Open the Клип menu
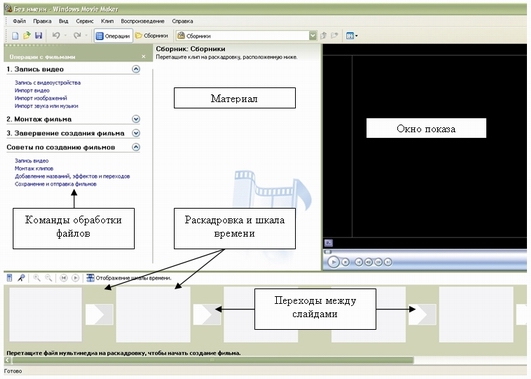This screenshot has height=379, width=531. 107,21
